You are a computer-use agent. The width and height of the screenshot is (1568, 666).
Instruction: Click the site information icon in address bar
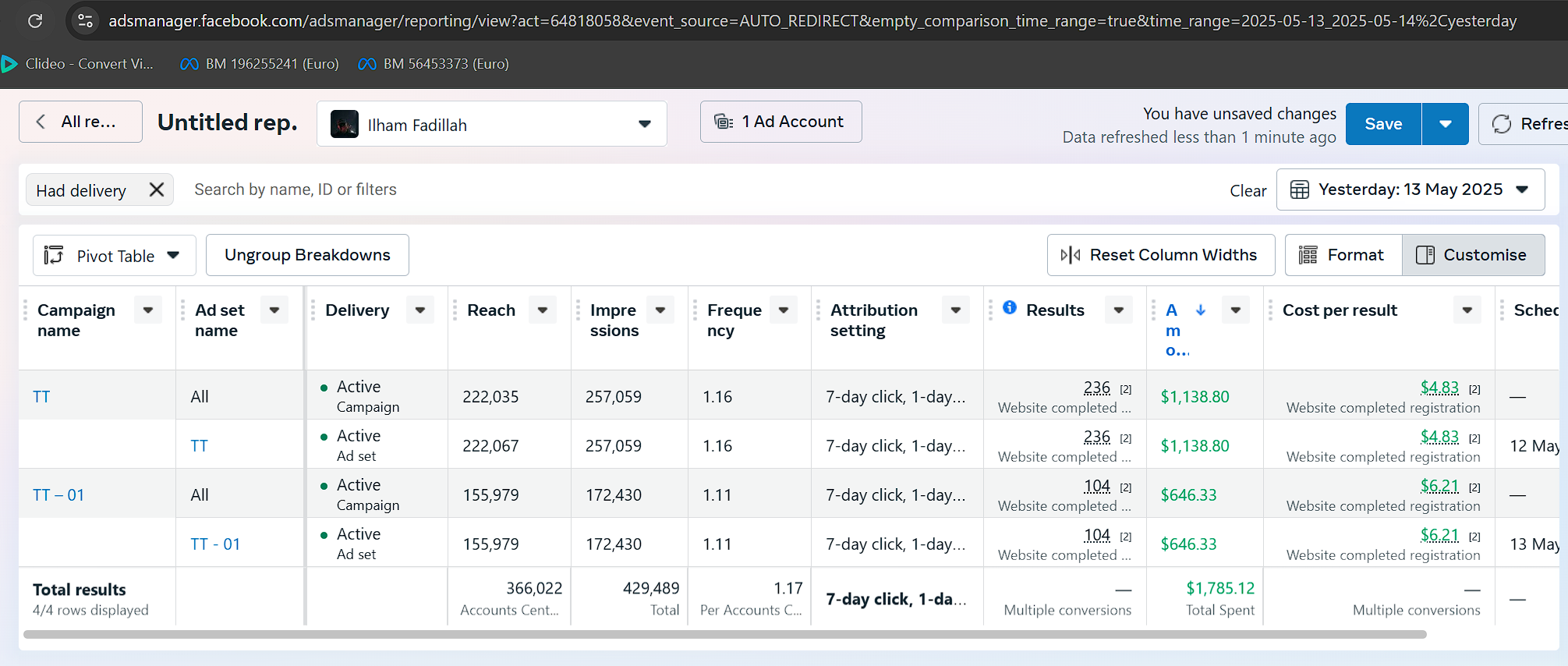[x=85, y=21]
